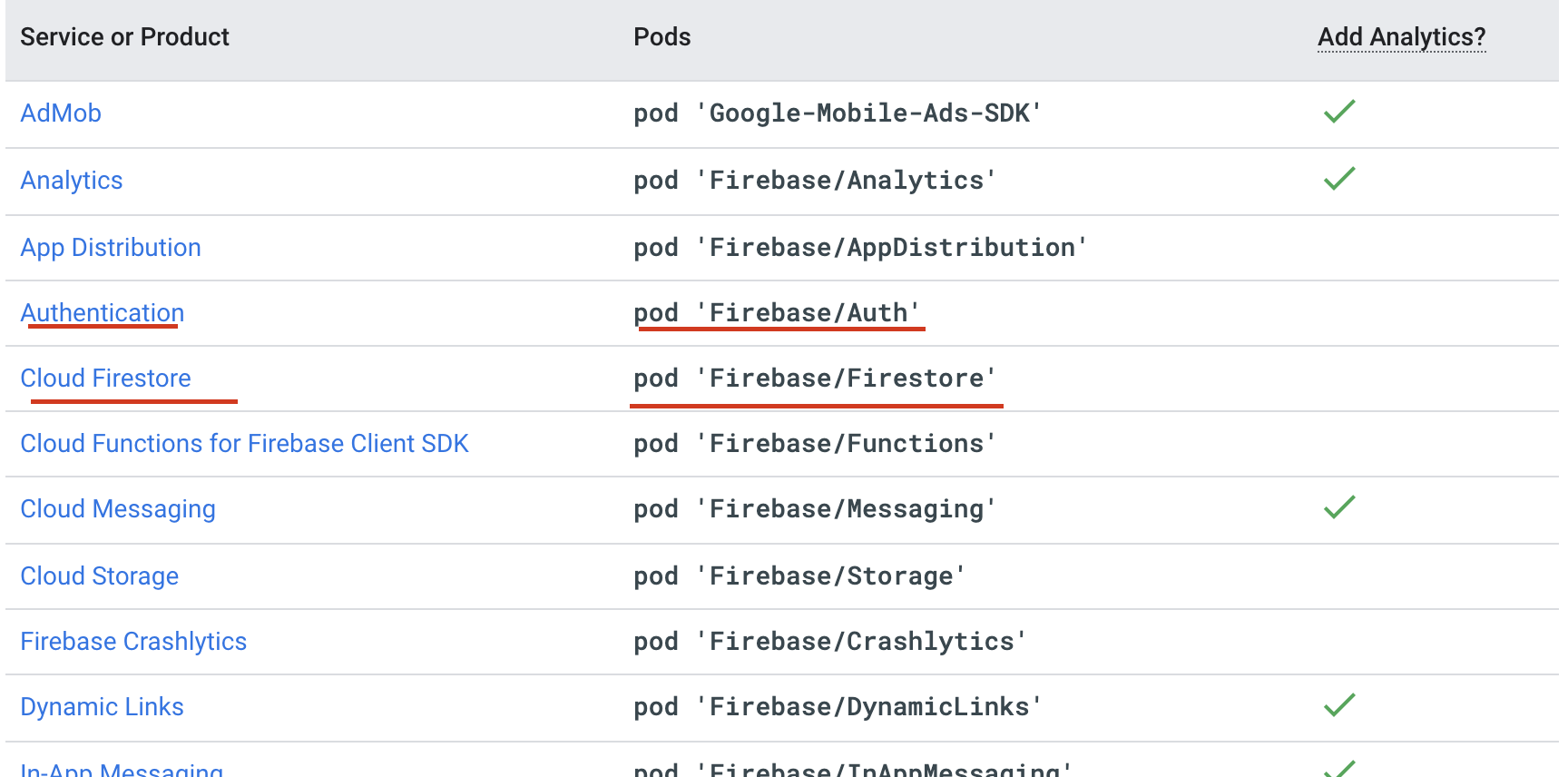Open Cloud Functions for Firebase Client SDK link

coord(245,444)
